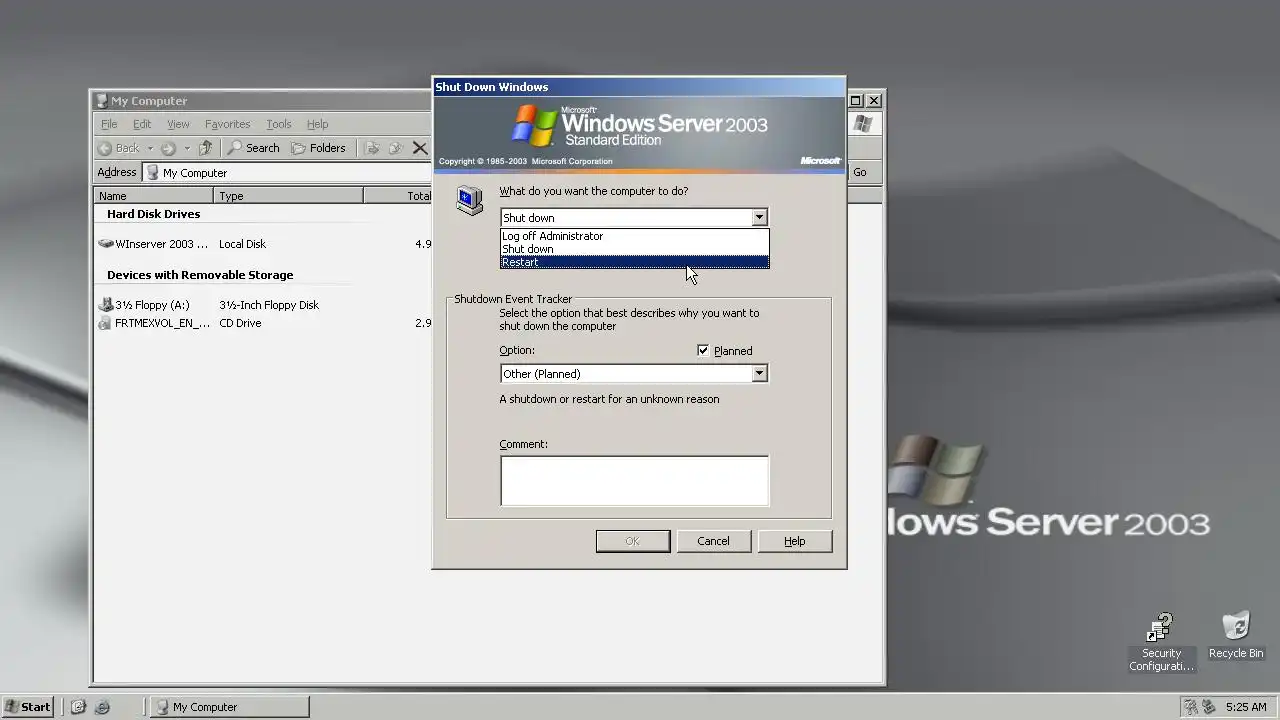Image resolution: width=1280 pixels, height=720 pixels.
Task: Launch Internet Explorer from quick launch
Action: [x=102, y=707]
